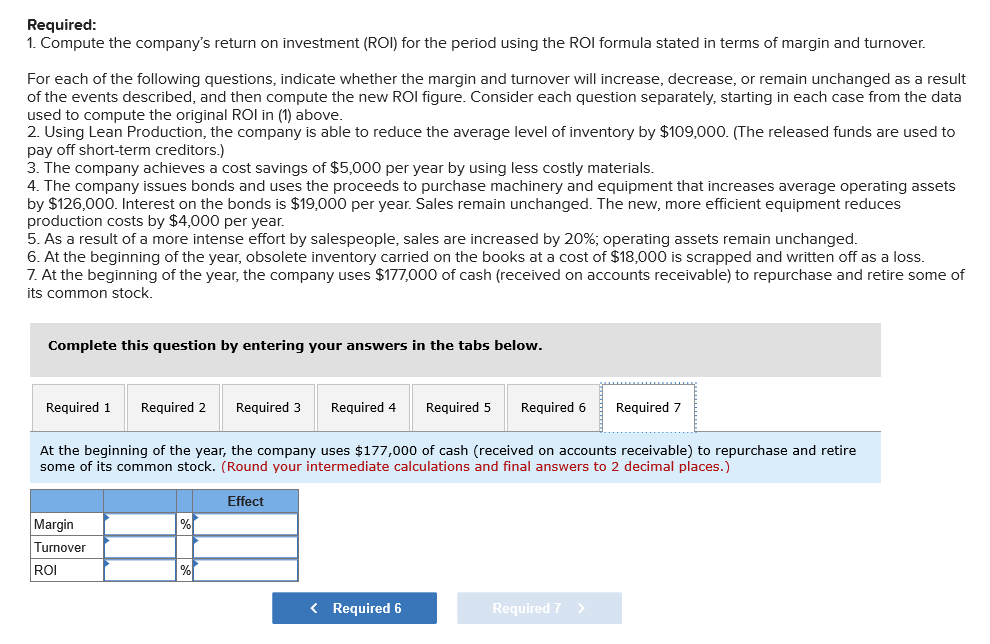
Task: Click the Margin percentage input field
Action: tap(140, 523)
